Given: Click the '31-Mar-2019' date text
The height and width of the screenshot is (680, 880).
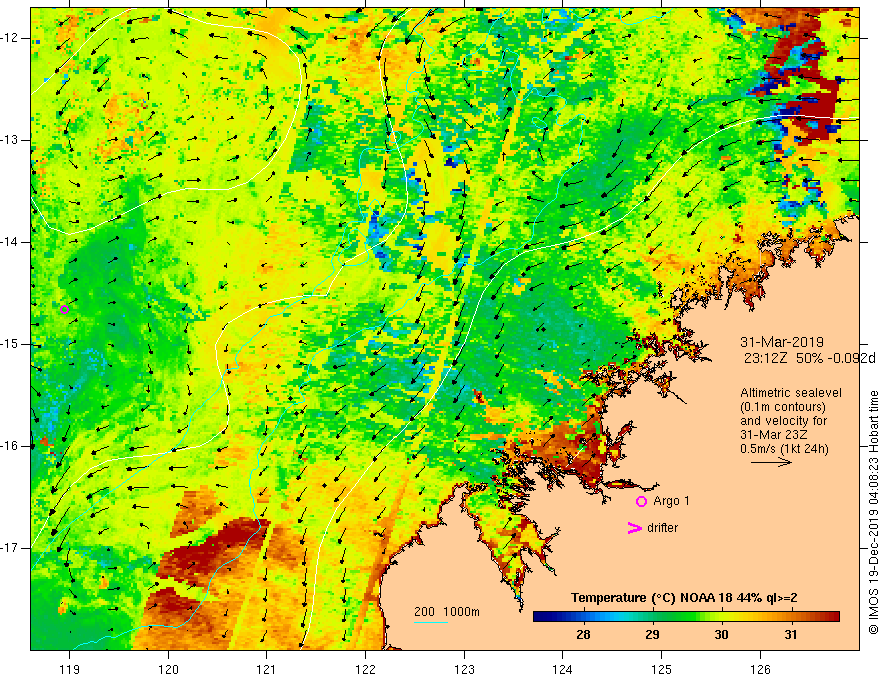Looking at the screenshot, I should pos(782,342).
